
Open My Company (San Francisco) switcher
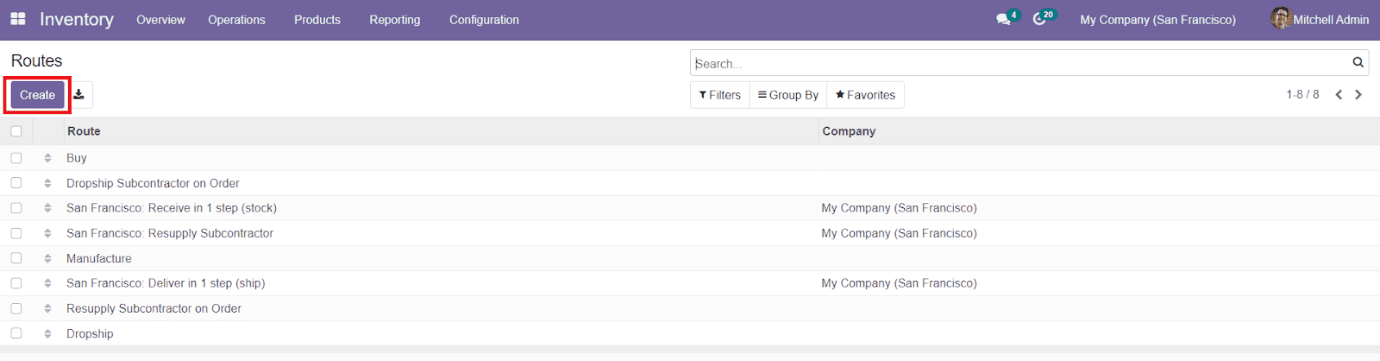1158,20
